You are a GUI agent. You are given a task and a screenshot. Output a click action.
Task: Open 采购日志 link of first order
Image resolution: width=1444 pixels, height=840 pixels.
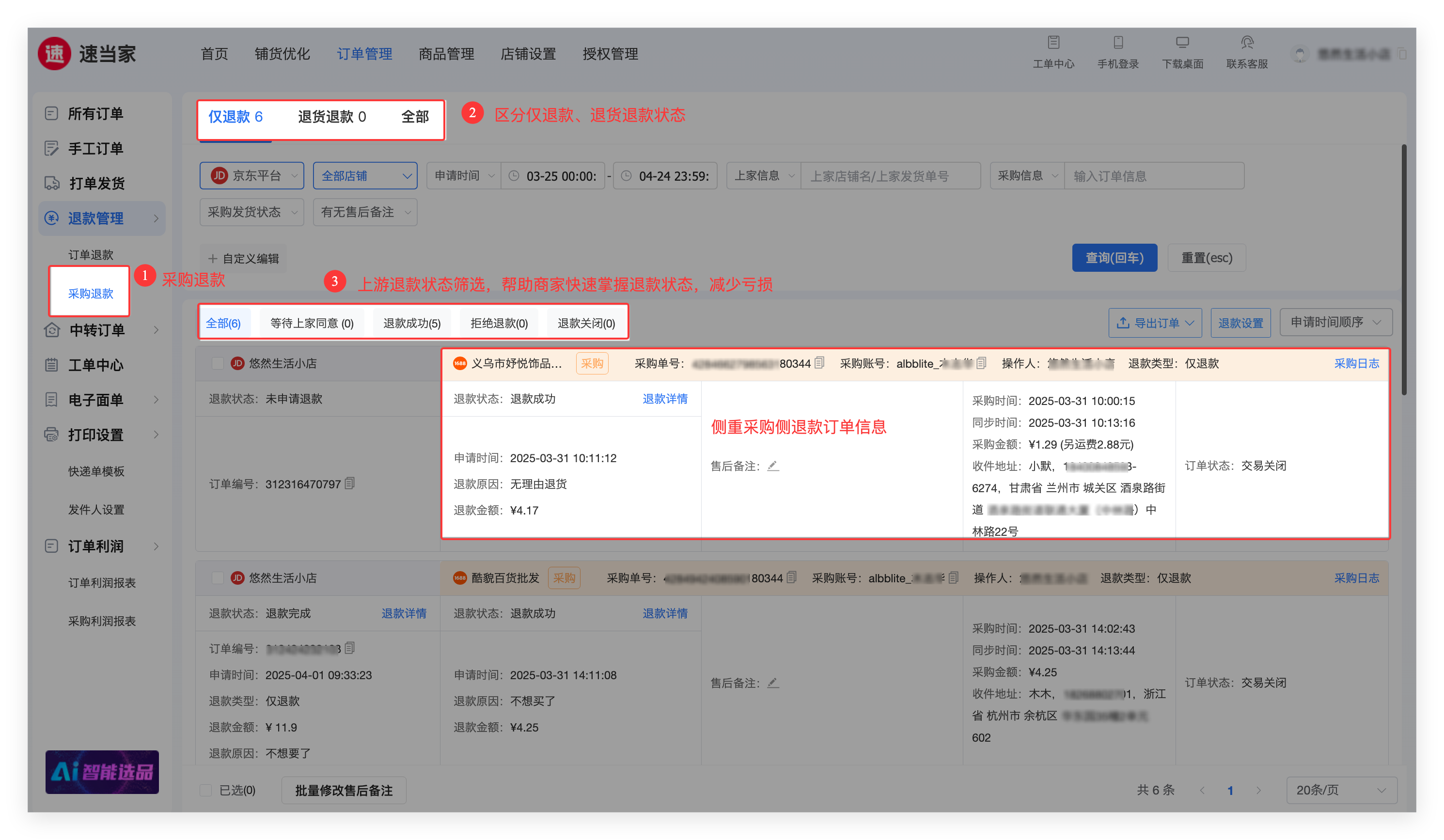click(1356, 363)
